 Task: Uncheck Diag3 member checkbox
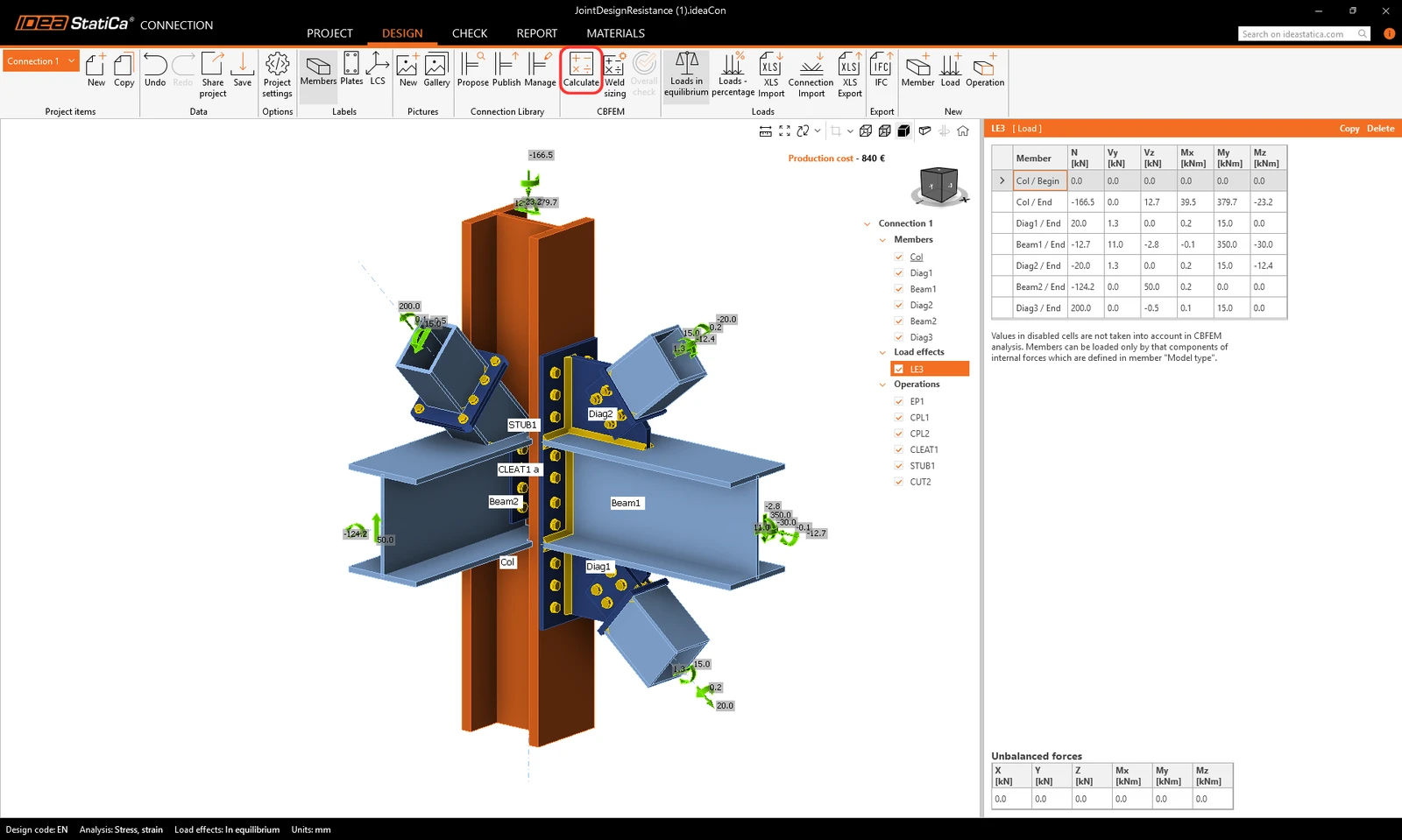click(899, 337)
